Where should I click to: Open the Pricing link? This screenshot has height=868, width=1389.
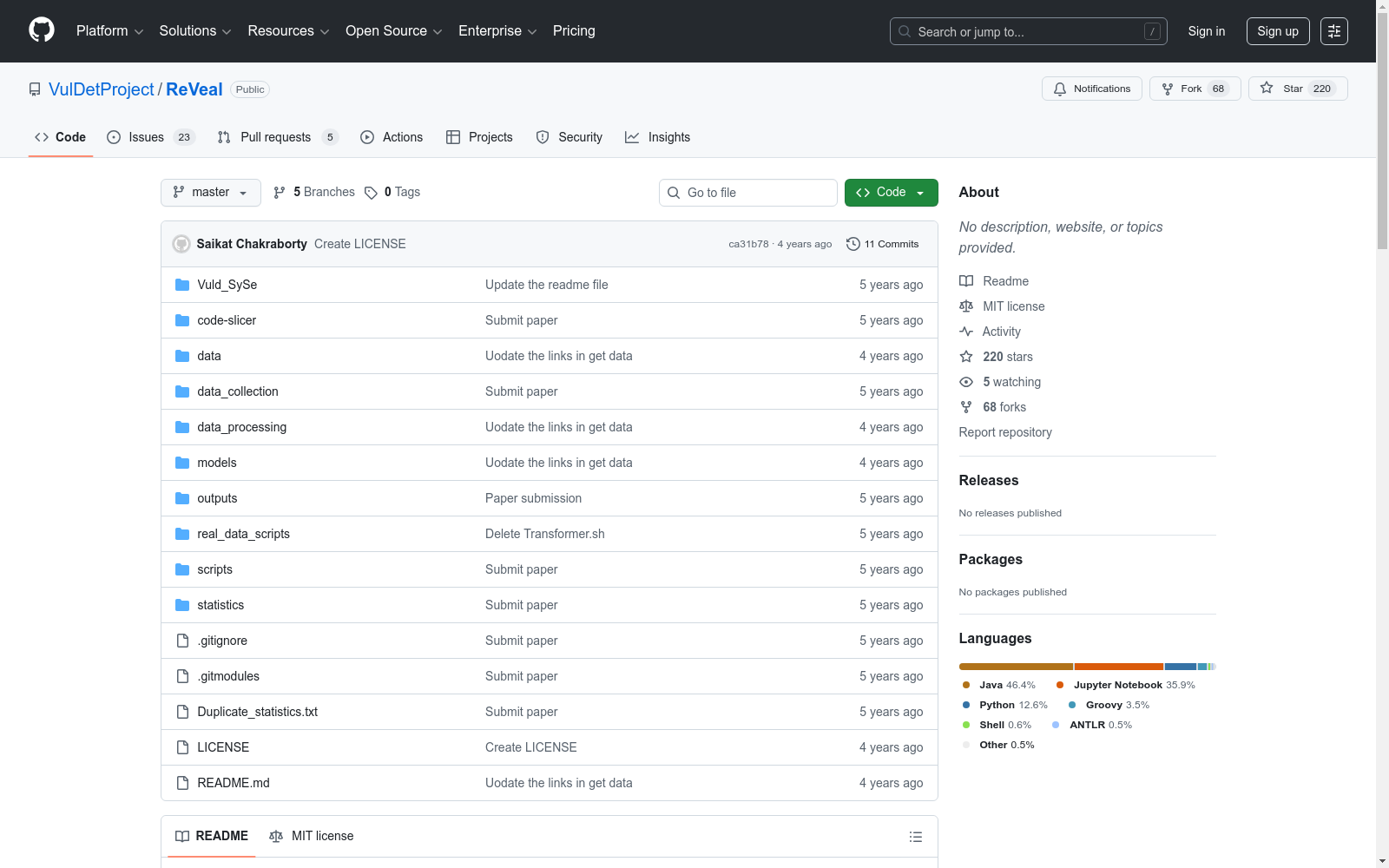coord(574,31)
